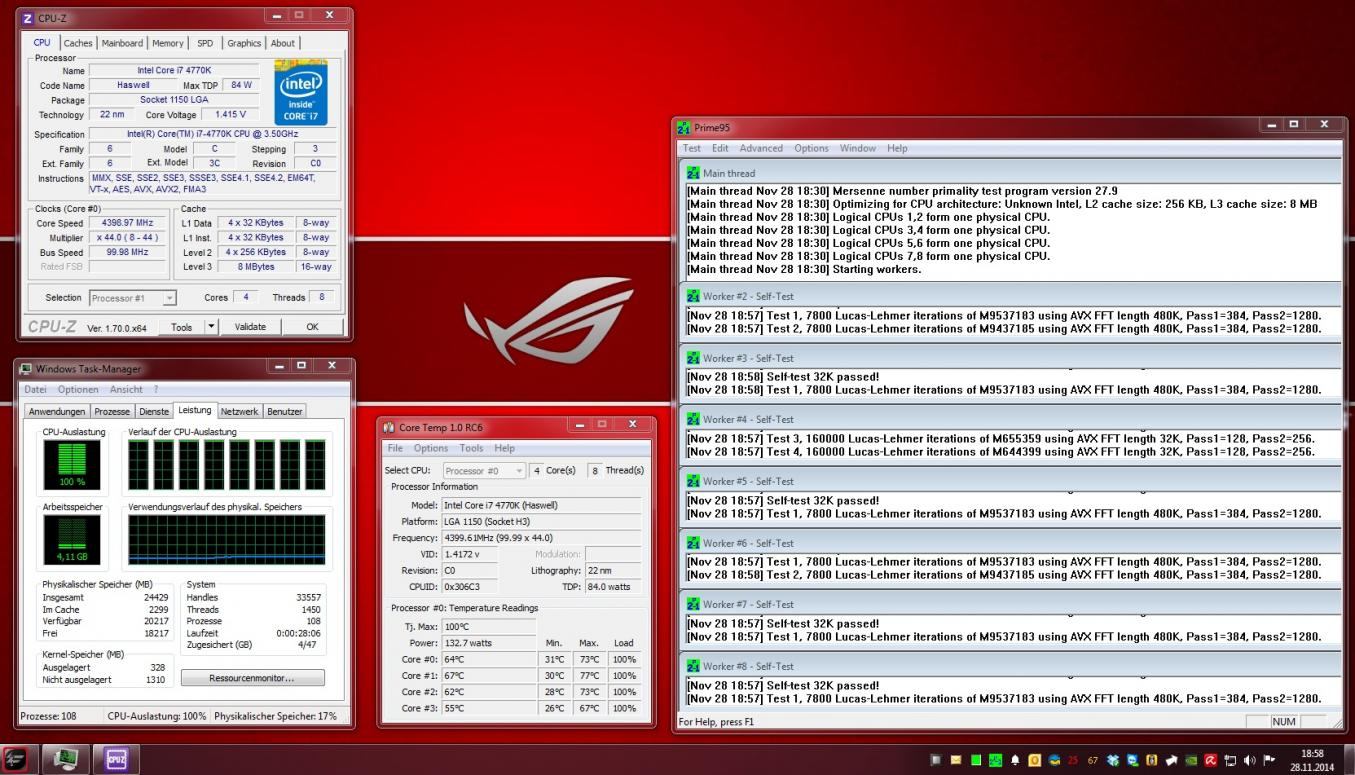Open Core Temp Tools menu
1355x775 pixels.
click(x=471, y=448)
